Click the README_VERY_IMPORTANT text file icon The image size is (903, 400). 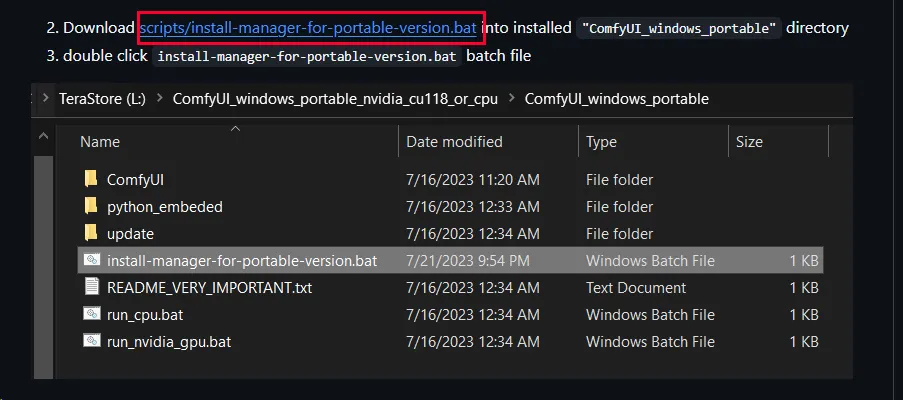[x=91, y=287]
